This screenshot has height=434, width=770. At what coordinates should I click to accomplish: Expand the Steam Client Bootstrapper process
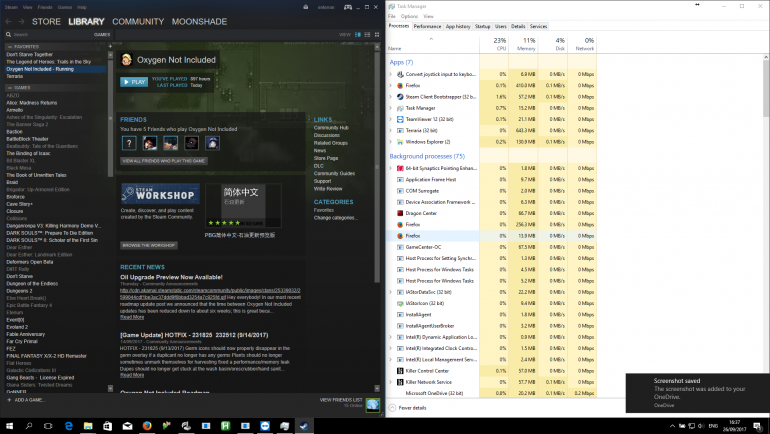point(389,97)
